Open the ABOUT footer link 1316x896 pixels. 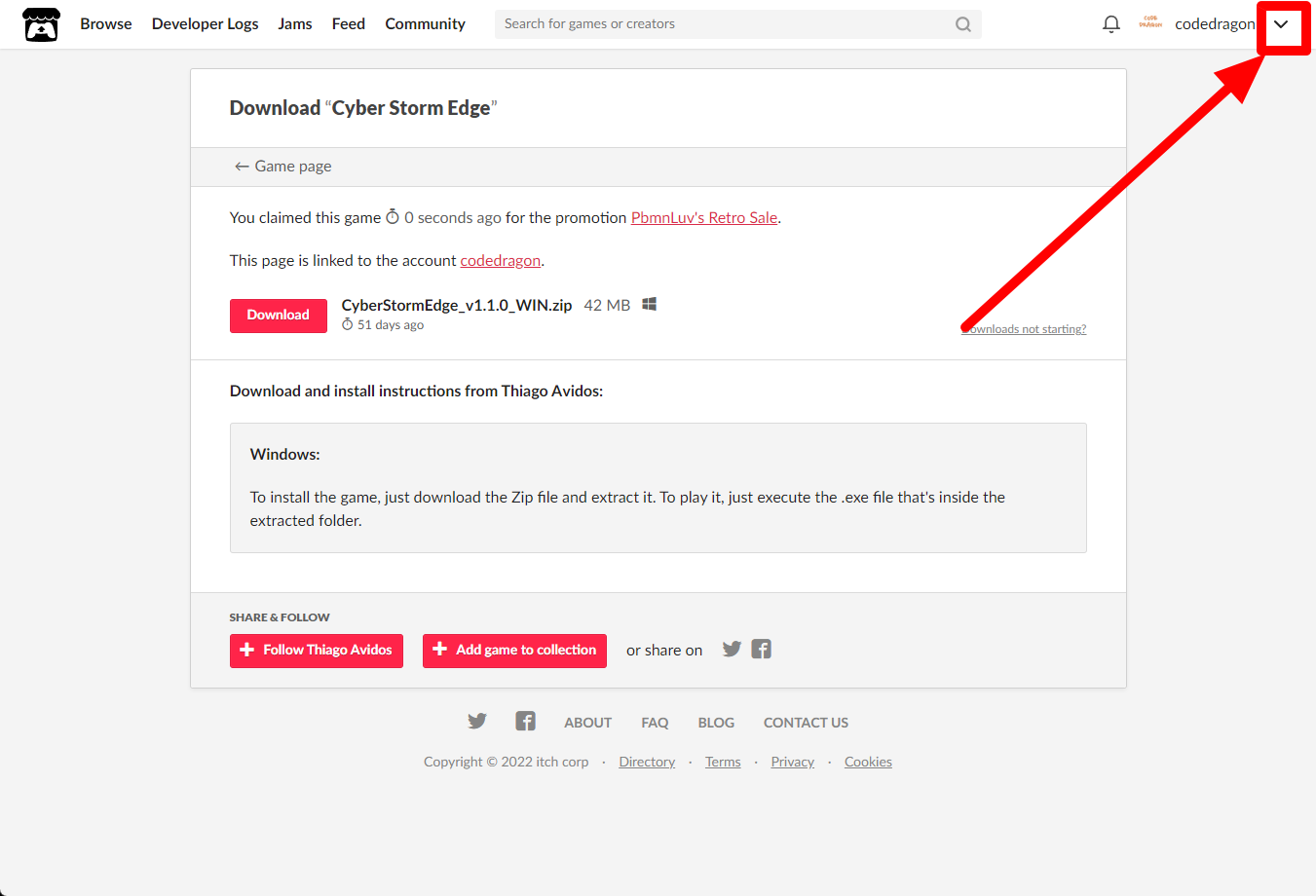[588, 723]
